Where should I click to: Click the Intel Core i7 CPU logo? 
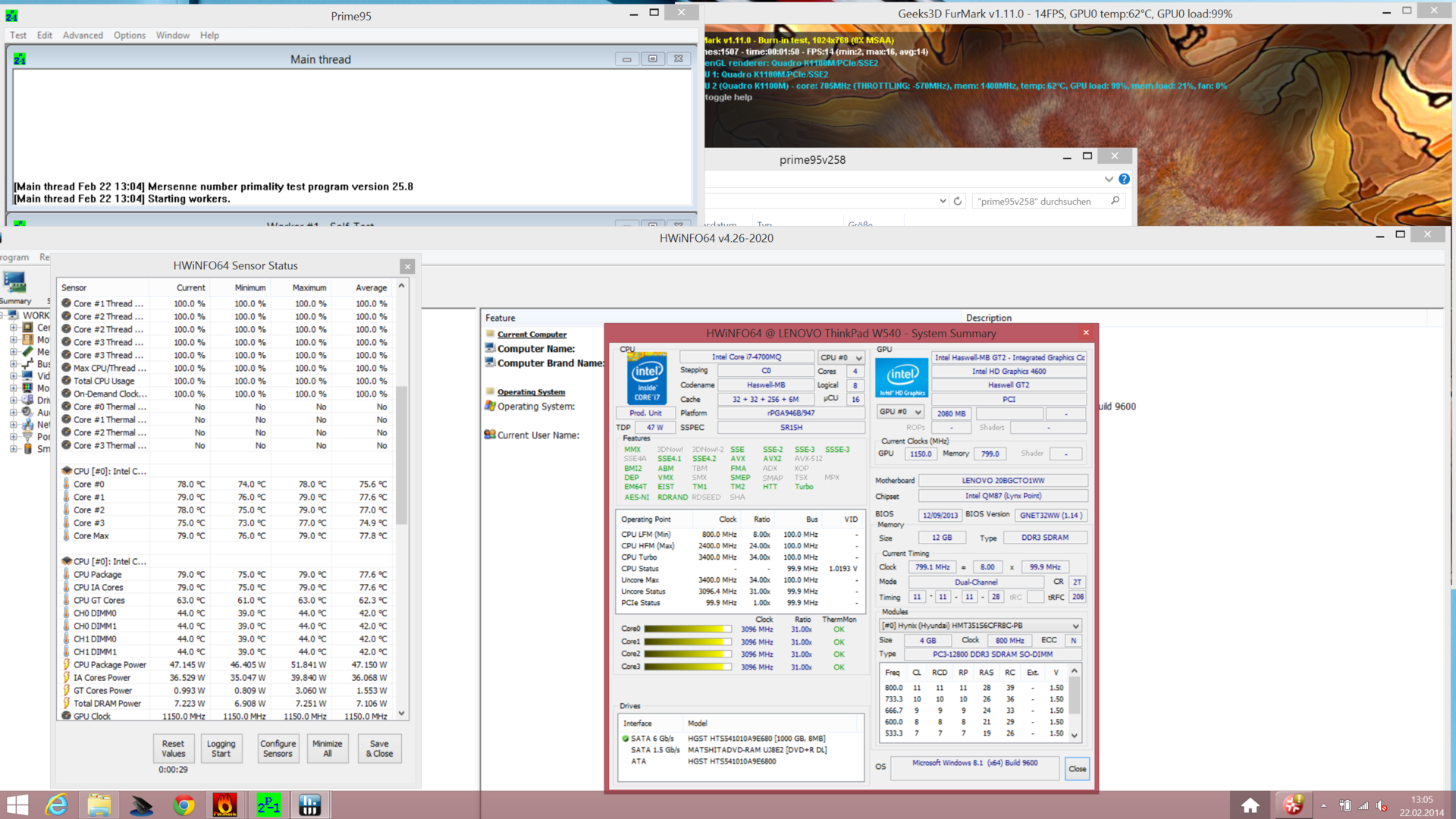[647, 377]
